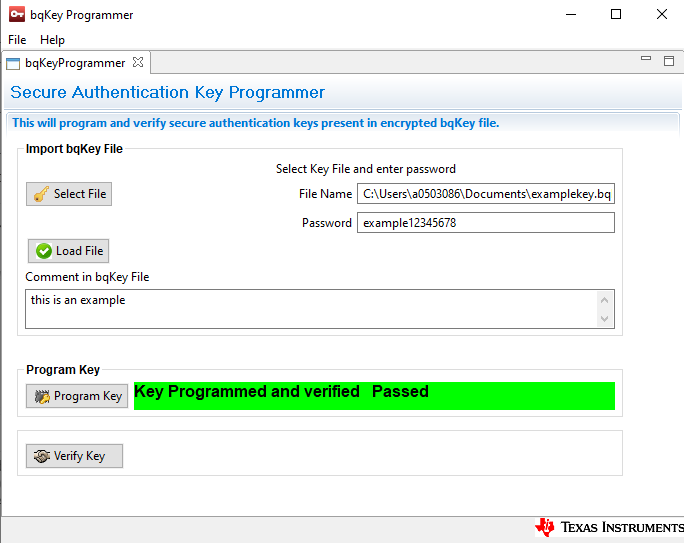Image resolution: width=684 pixels, height=543 pixels.
Task: Minimize the bqKey Programmer window
Action: [571, 14]
